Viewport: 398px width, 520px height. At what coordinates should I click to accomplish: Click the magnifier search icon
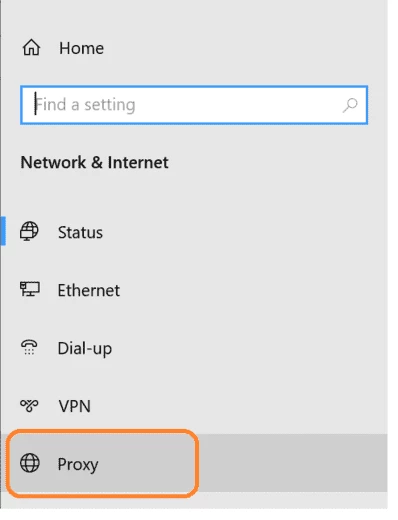350,105
